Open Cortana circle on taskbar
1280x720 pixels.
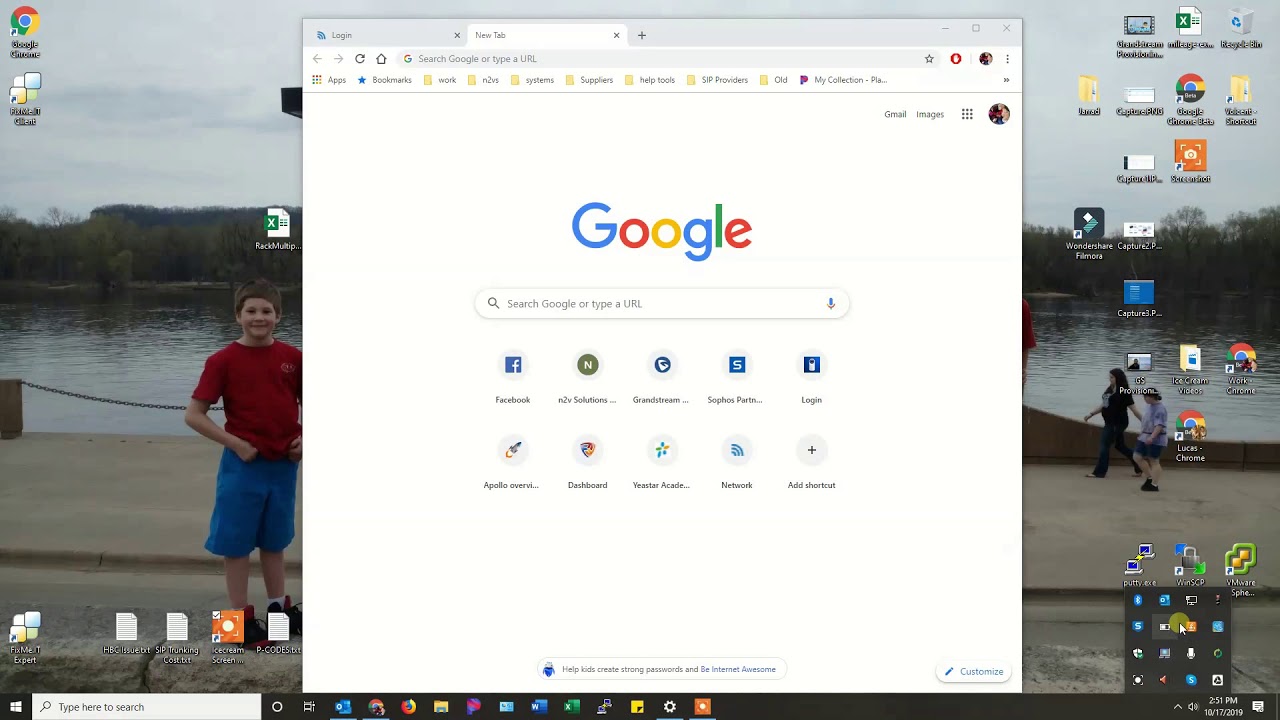(277, 707)
